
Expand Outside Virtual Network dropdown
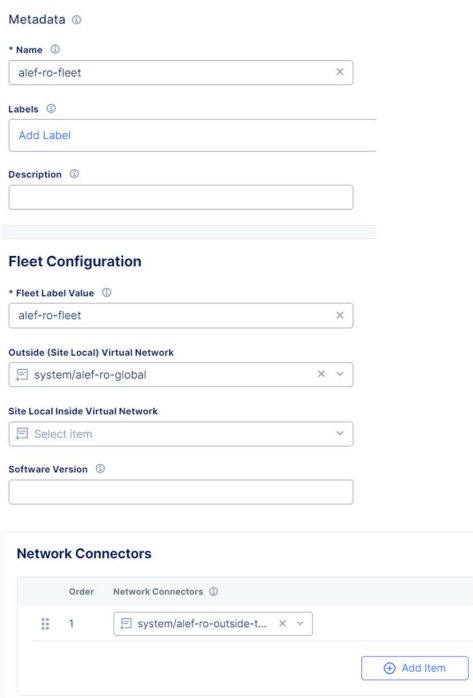click(x=340, y=374)
